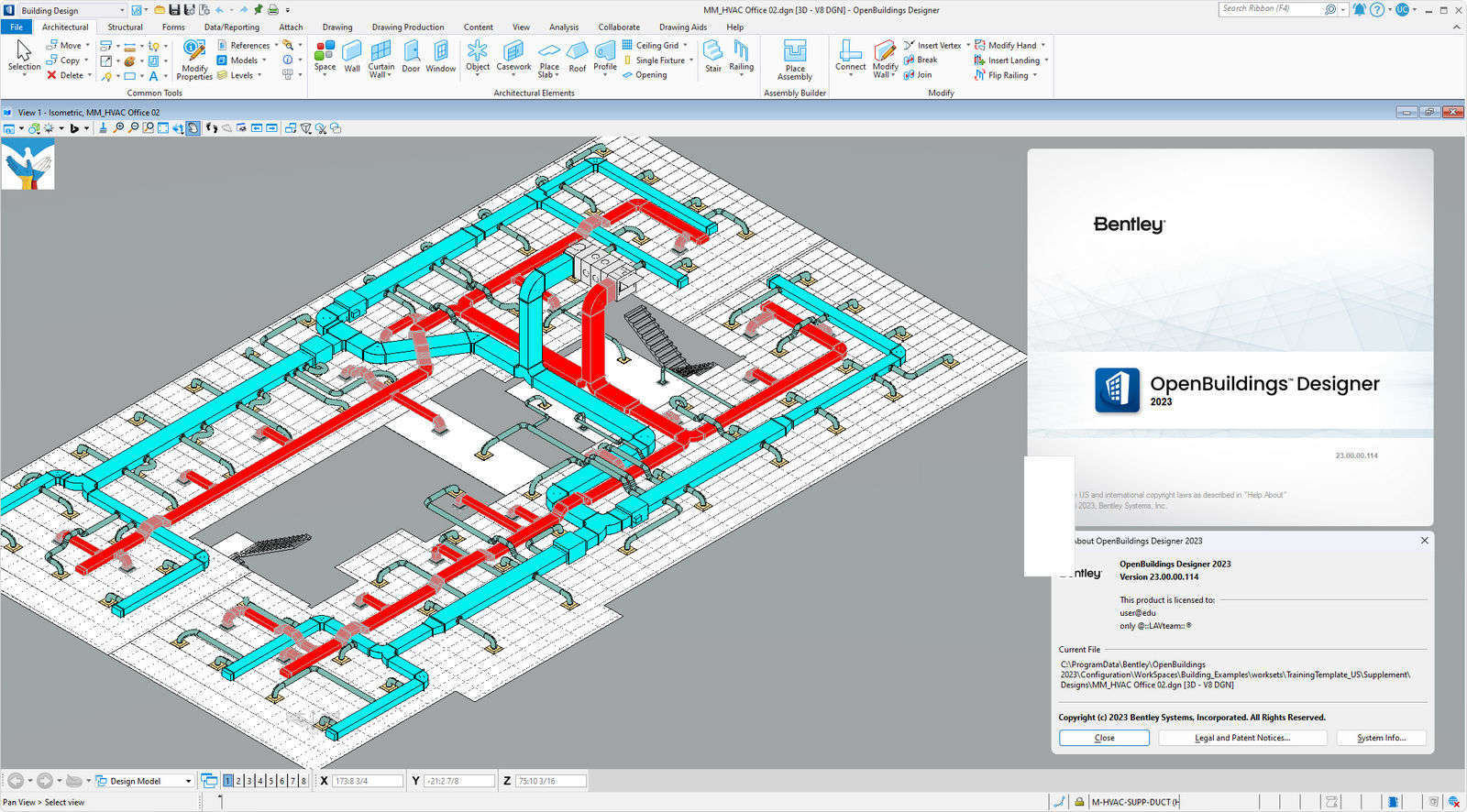
Task: Switch to the Structural ribbon tab
Action: (125, 27)
